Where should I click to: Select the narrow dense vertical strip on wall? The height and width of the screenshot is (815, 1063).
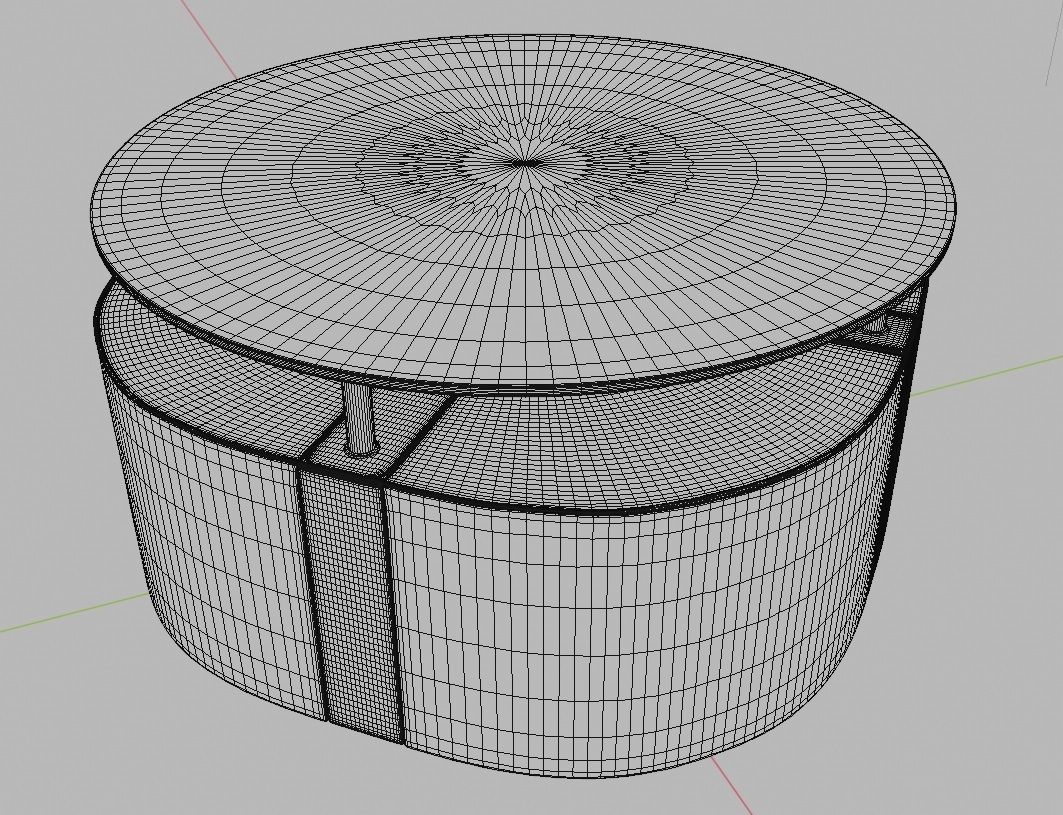coord(350,602)
